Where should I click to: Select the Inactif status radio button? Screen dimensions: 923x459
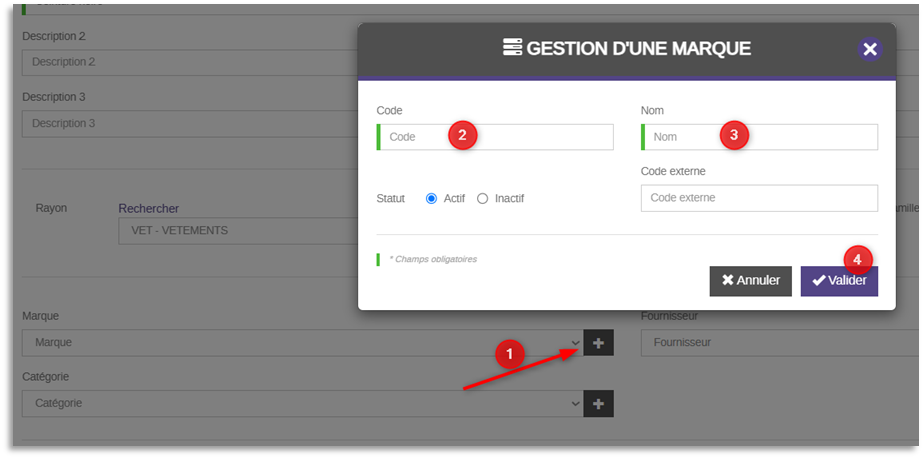click(483, 198)
